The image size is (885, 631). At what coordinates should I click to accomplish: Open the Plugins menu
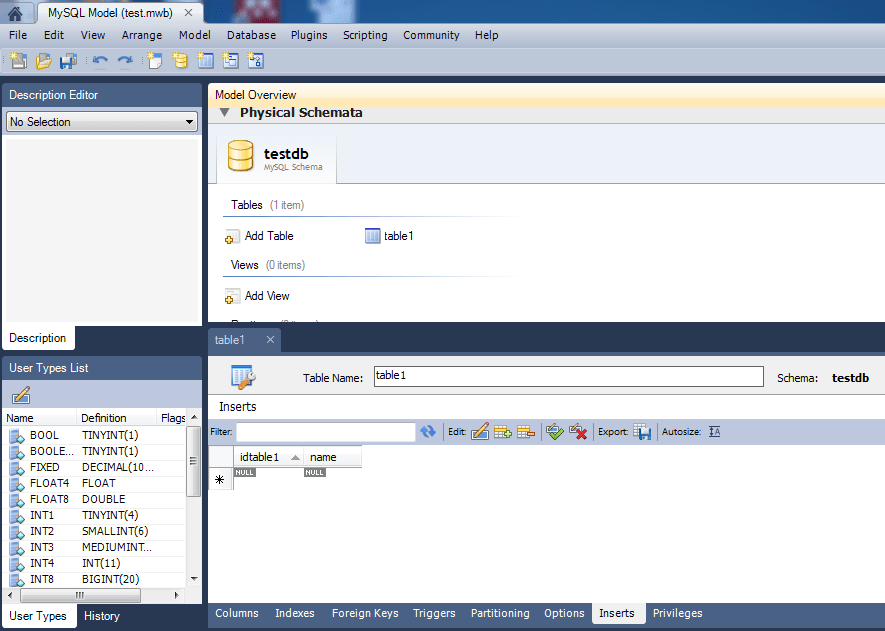pyautogui.click(x=309, y=35)
